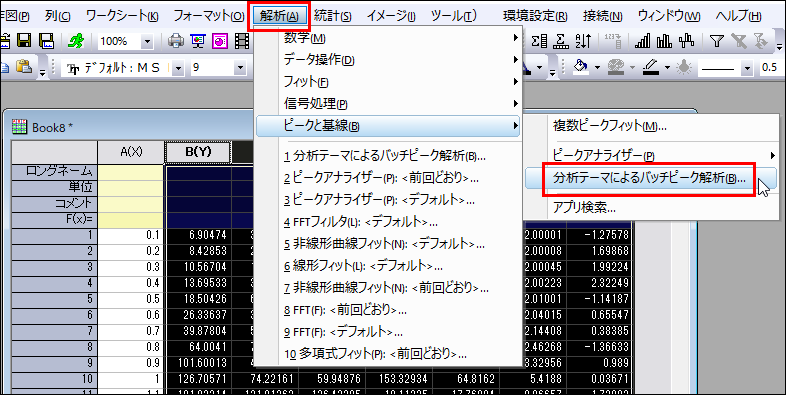Select row header 5 in worksheet
This screenshot has height=395, width=786.
[x=55, y=299]
